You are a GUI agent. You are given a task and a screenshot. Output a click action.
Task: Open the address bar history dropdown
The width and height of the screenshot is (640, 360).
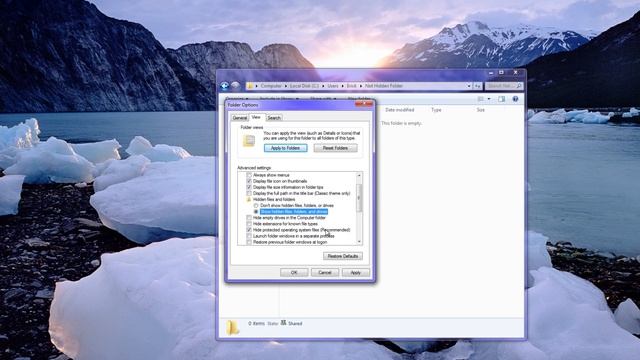469,86
